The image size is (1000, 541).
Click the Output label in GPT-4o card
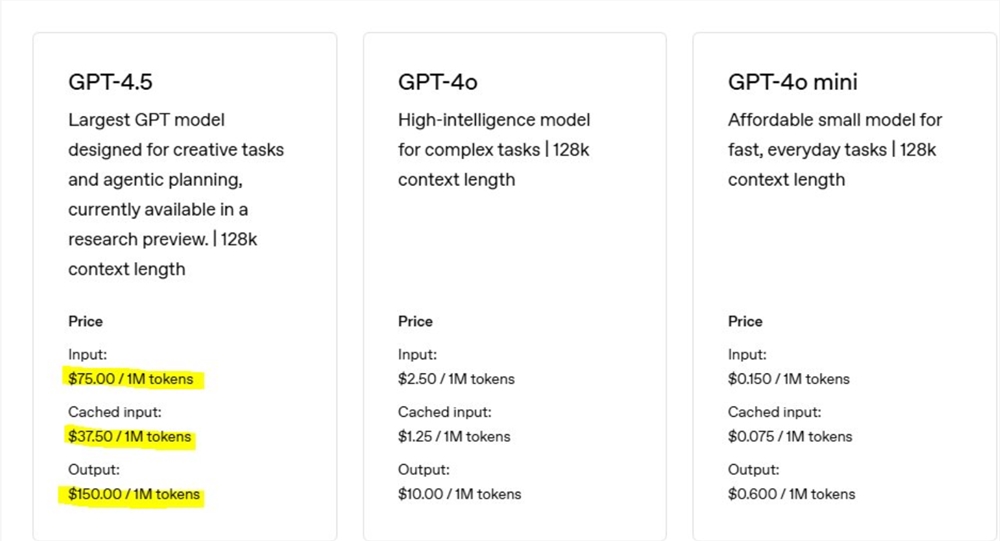[x=423, y=470]
